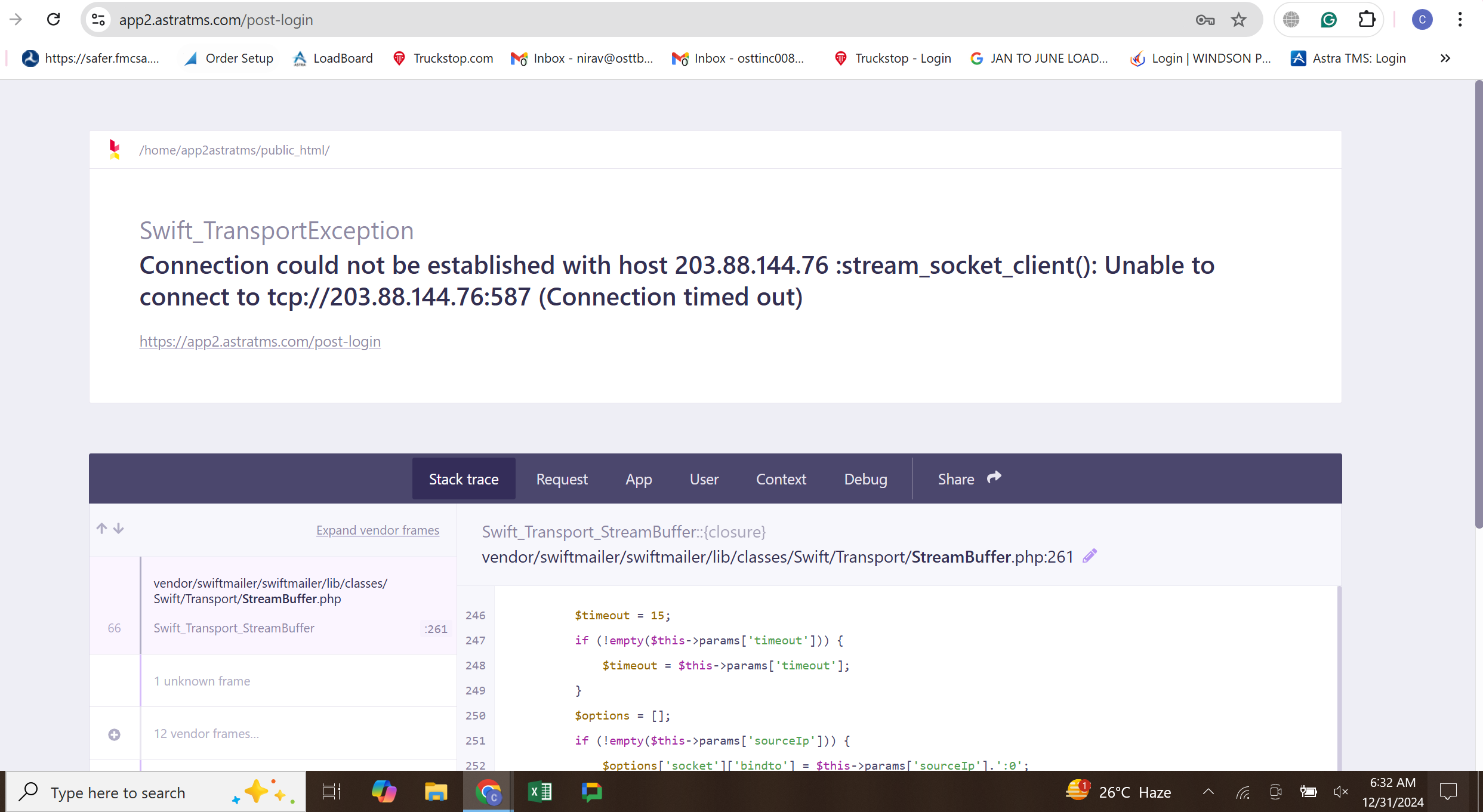
Task: Switch to the Debug tab
Action: pyautogui.click(x=865, y=478)
